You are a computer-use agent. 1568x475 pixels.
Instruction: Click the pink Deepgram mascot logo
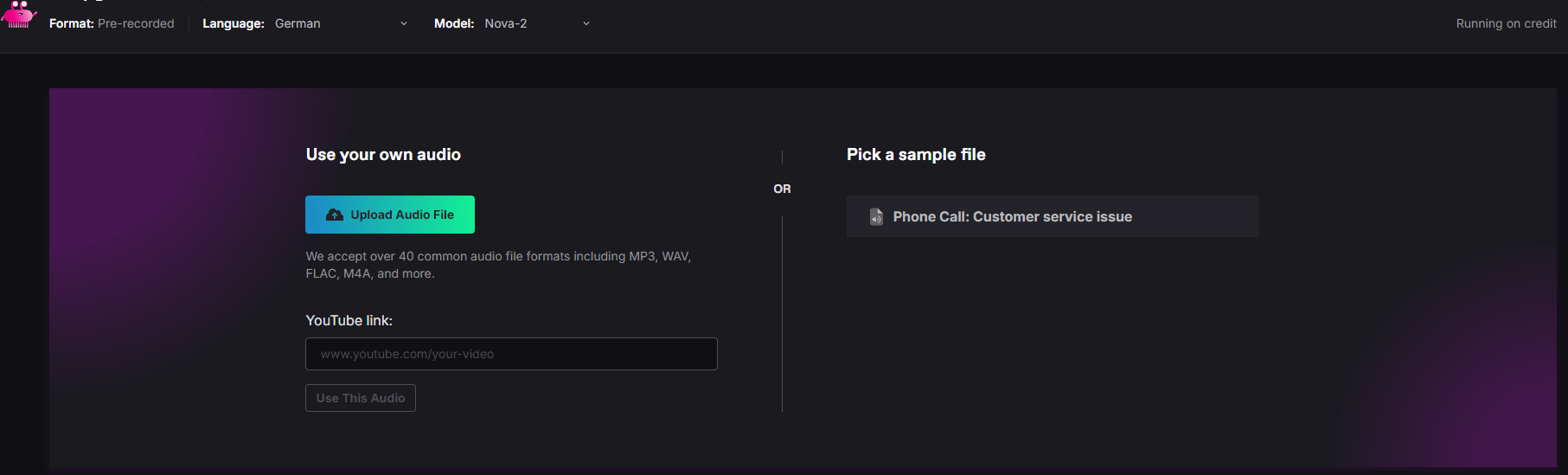click(x=19, y=15)
